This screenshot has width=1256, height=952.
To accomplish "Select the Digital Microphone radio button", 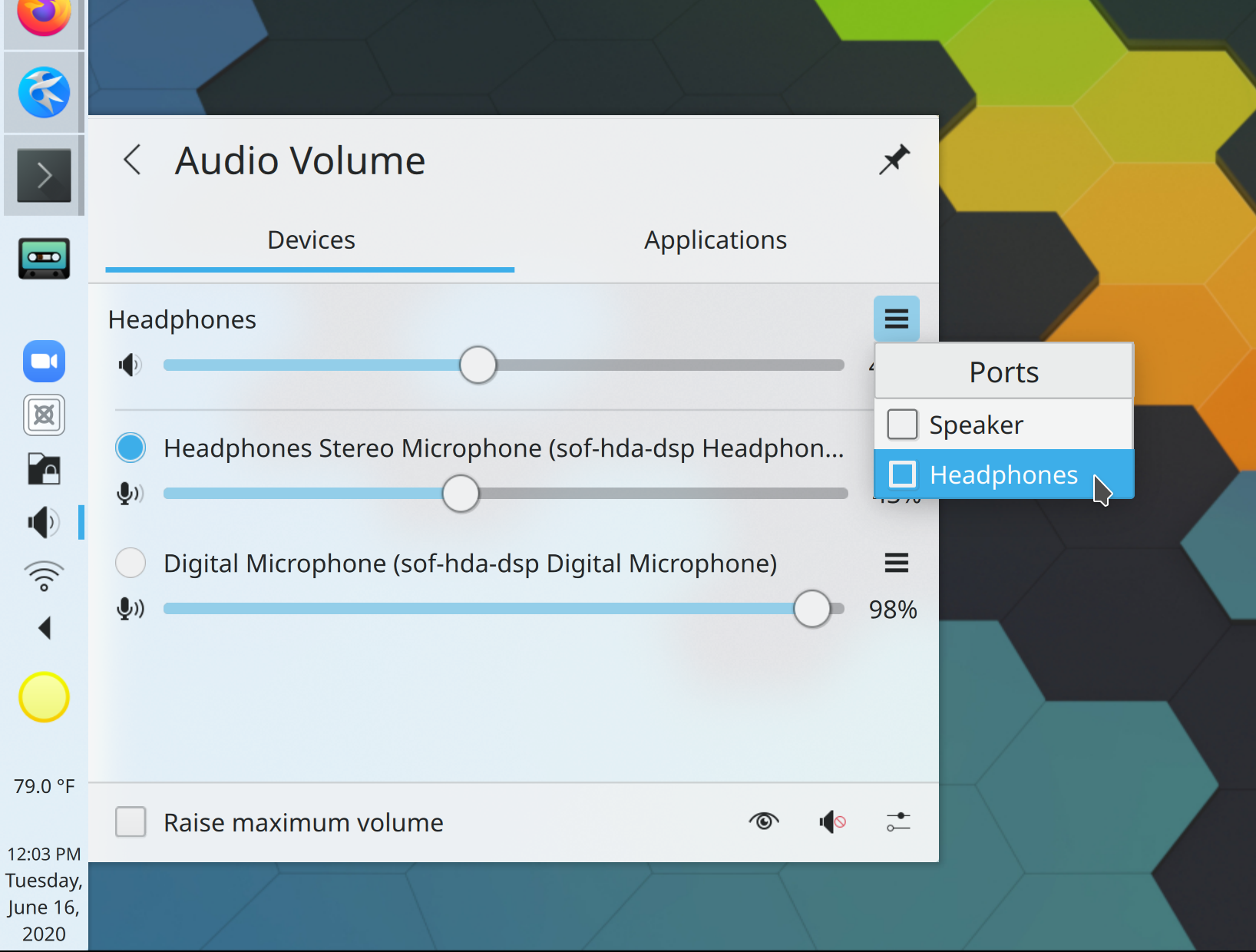I will [131, 563].
